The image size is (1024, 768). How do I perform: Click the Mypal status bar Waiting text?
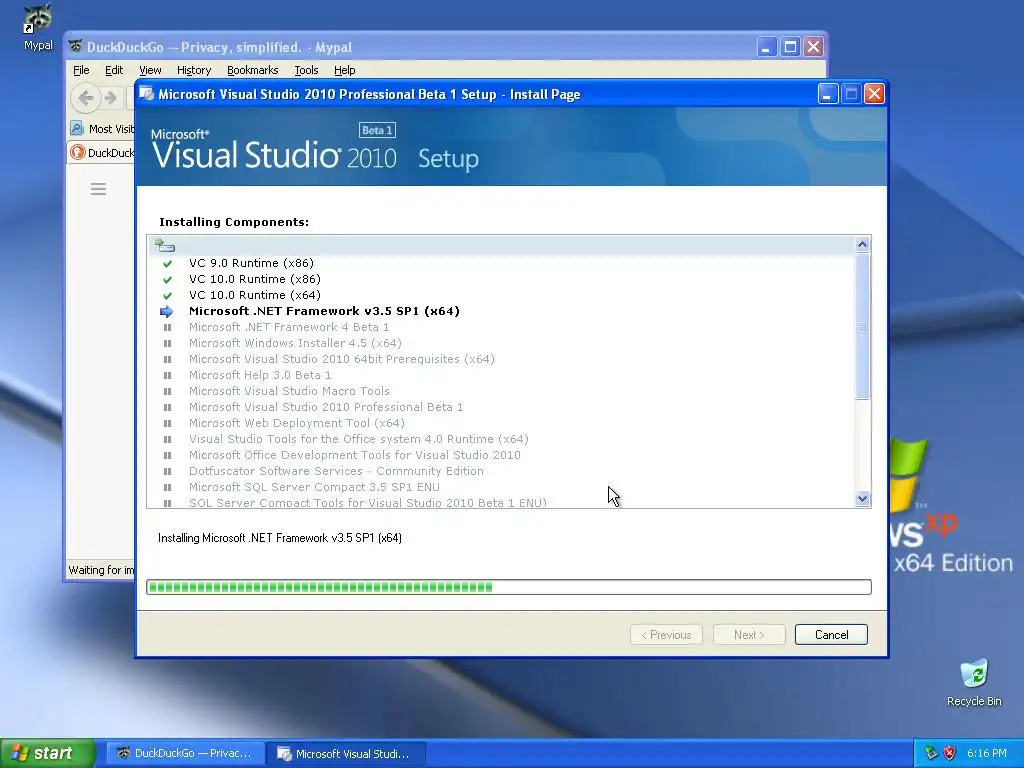(101, 570)
